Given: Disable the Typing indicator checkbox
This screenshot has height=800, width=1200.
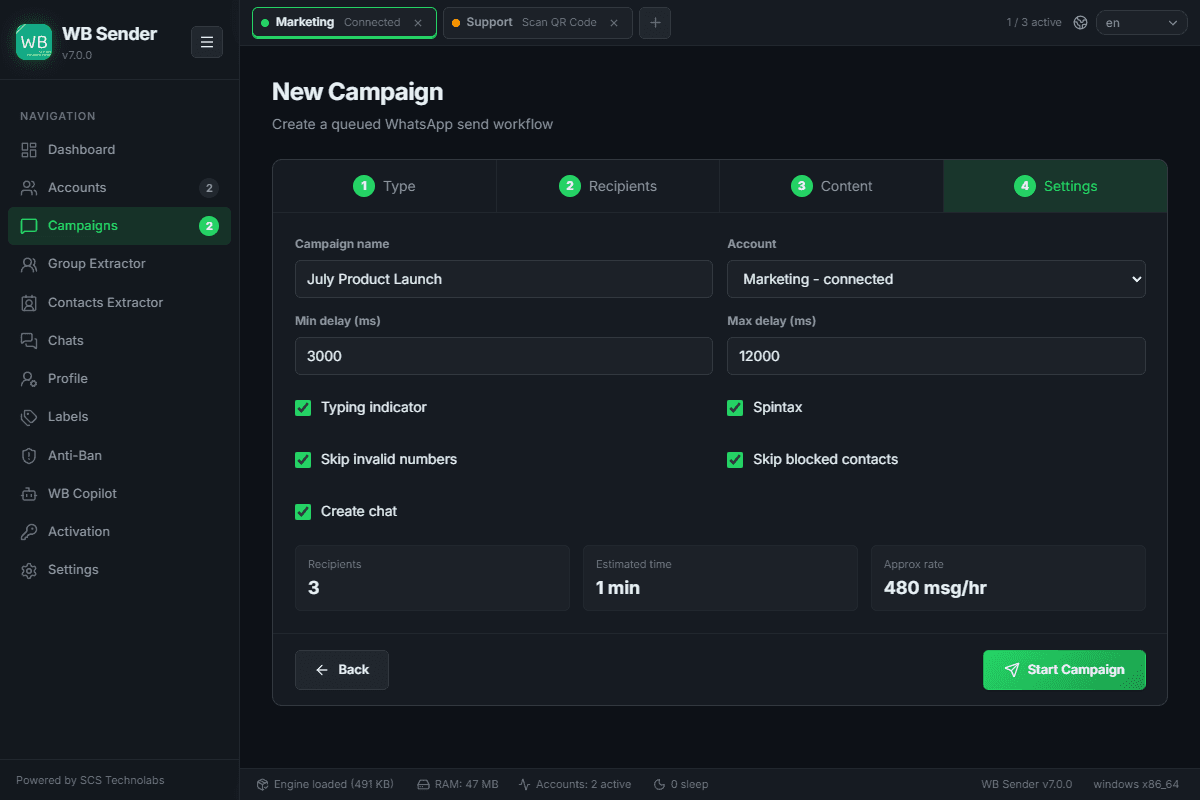Looking at the screenshot, I should pyautogui.click(x=303, y=408).
